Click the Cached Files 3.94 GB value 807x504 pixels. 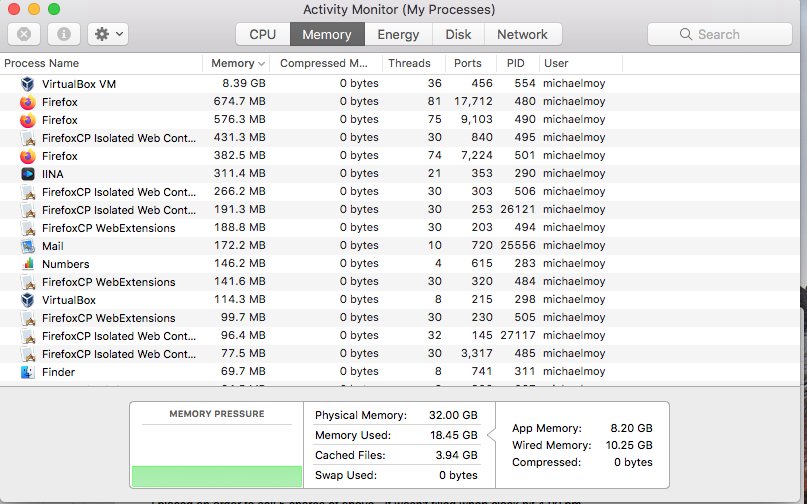[457, 455]
